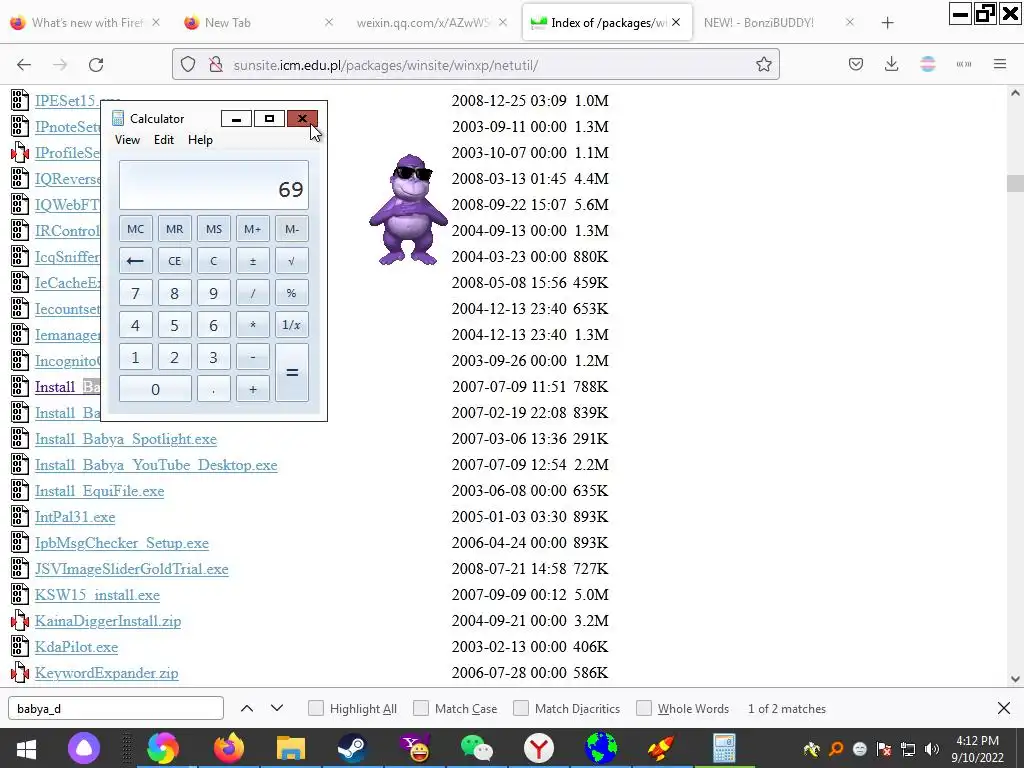
Task: Open the globe icon in the taskbar
Action: [x=601, y=748]
